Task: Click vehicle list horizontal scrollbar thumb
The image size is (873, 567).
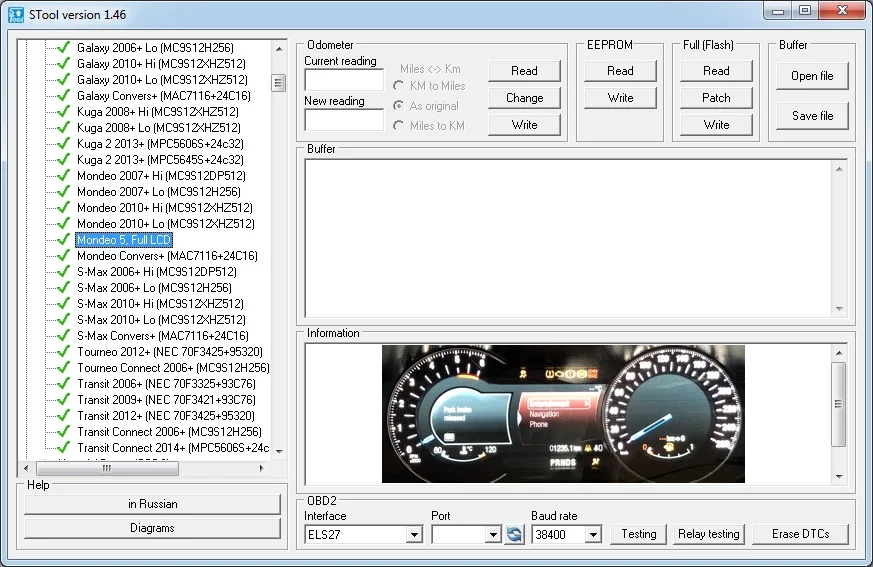Action: (x=107, y=468)
